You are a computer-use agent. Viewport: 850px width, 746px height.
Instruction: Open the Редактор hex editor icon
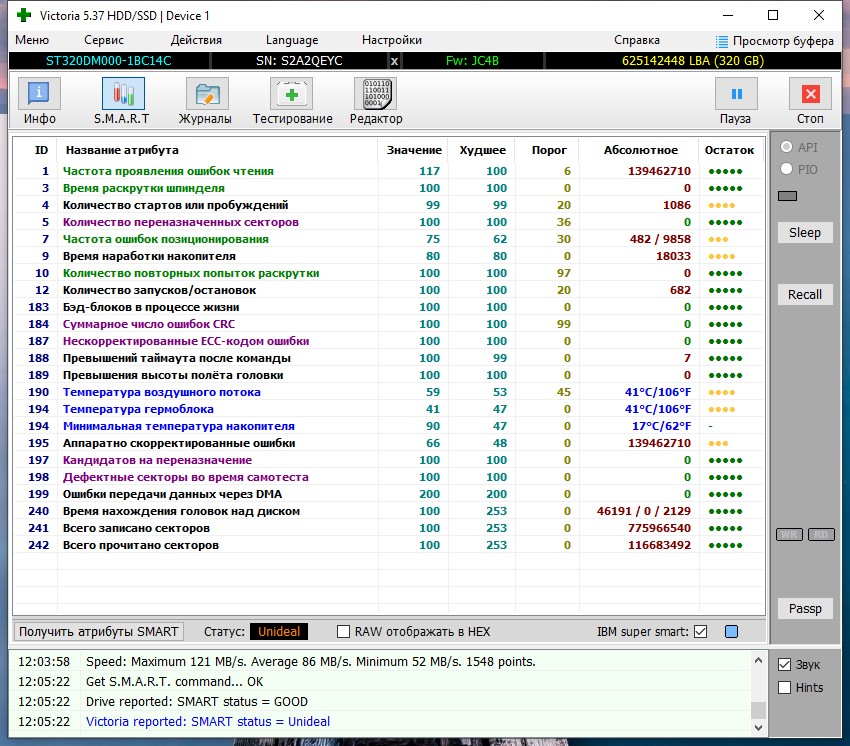[376, 93]
